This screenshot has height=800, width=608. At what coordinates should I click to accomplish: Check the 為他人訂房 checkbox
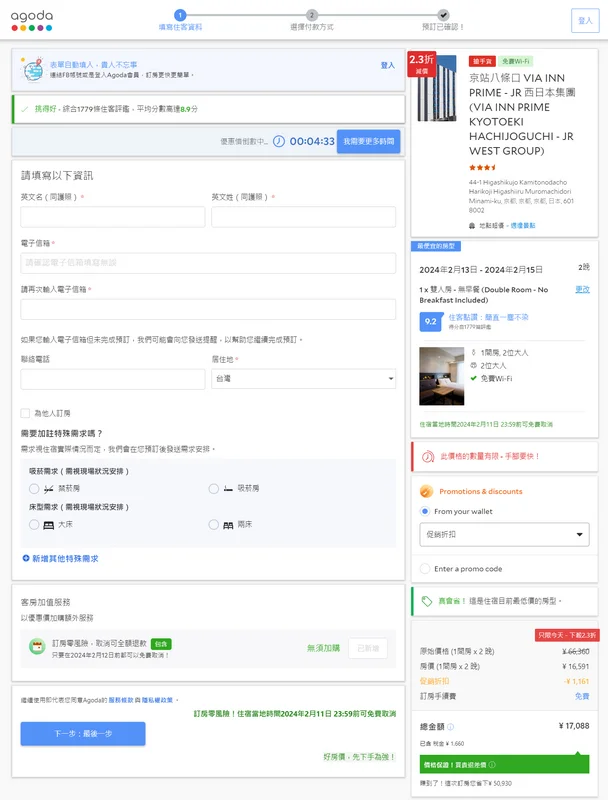tap(25, 413)
